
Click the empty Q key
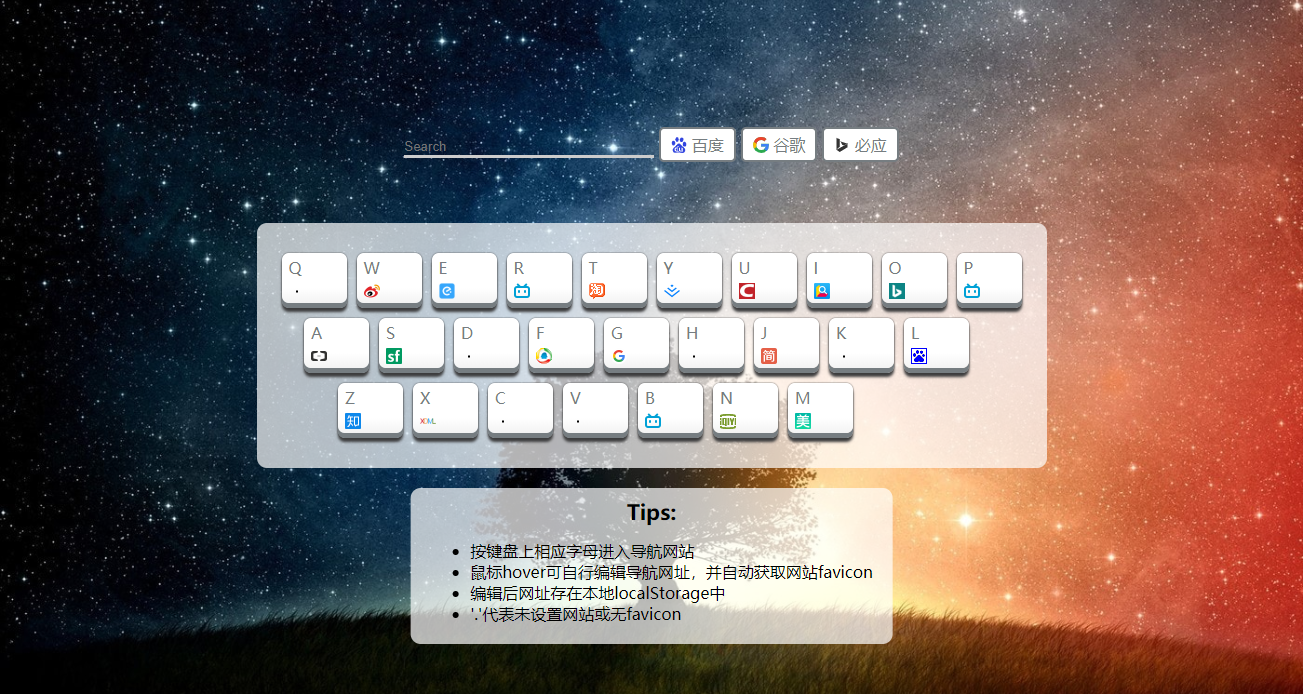tap(315, 279)
